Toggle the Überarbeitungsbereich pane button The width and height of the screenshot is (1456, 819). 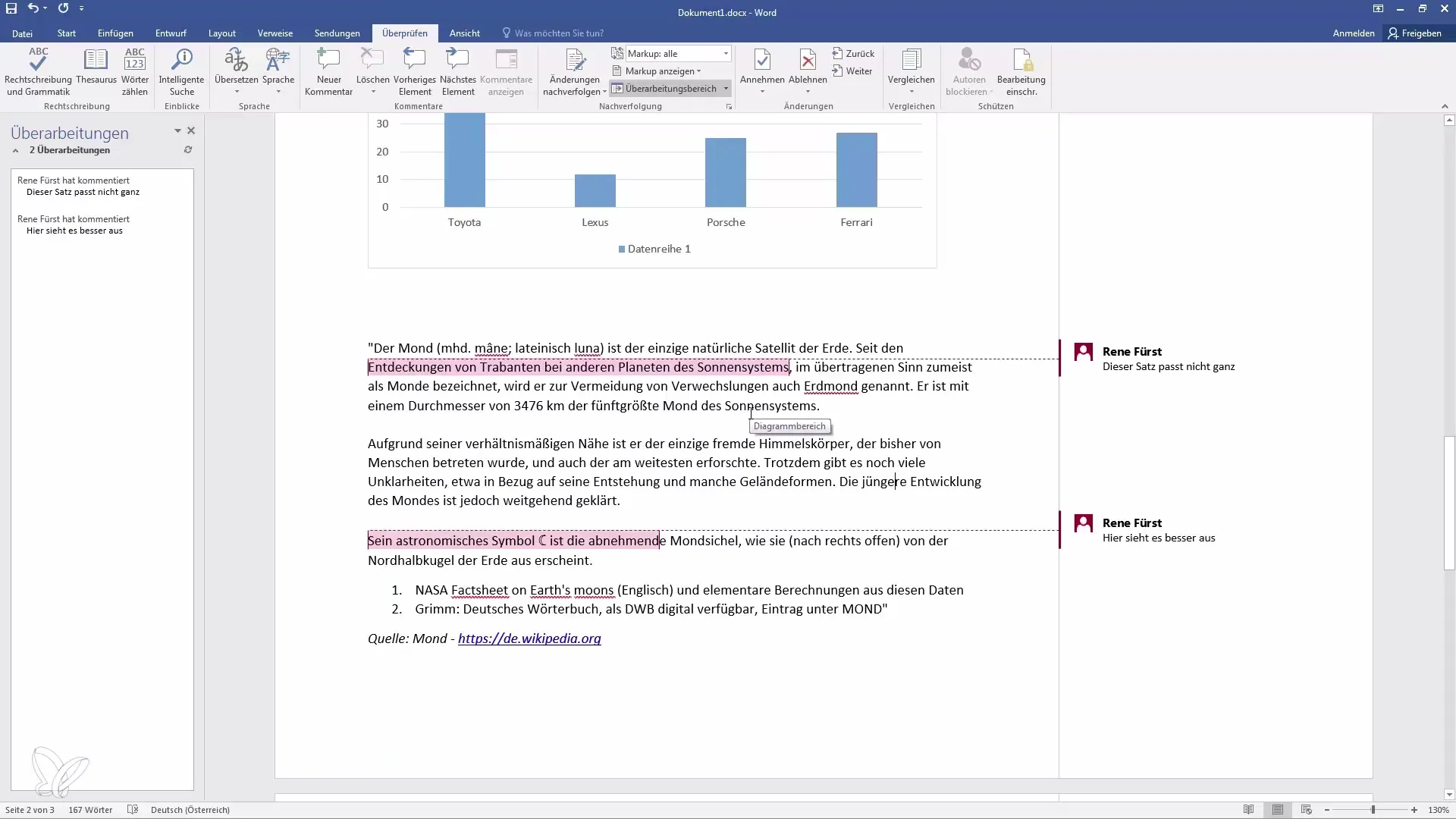(x=664, y=89)
